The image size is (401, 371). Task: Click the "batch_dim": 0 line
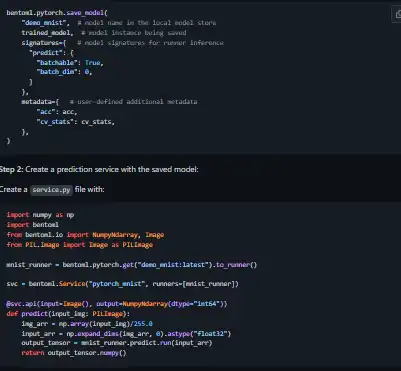64,72
